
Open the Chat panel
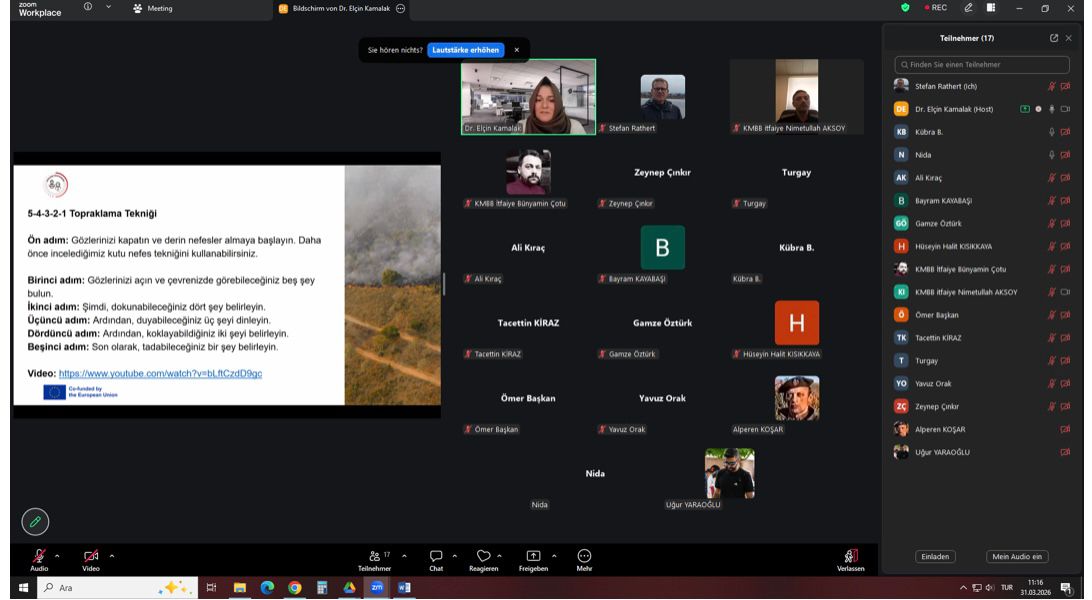436,556
